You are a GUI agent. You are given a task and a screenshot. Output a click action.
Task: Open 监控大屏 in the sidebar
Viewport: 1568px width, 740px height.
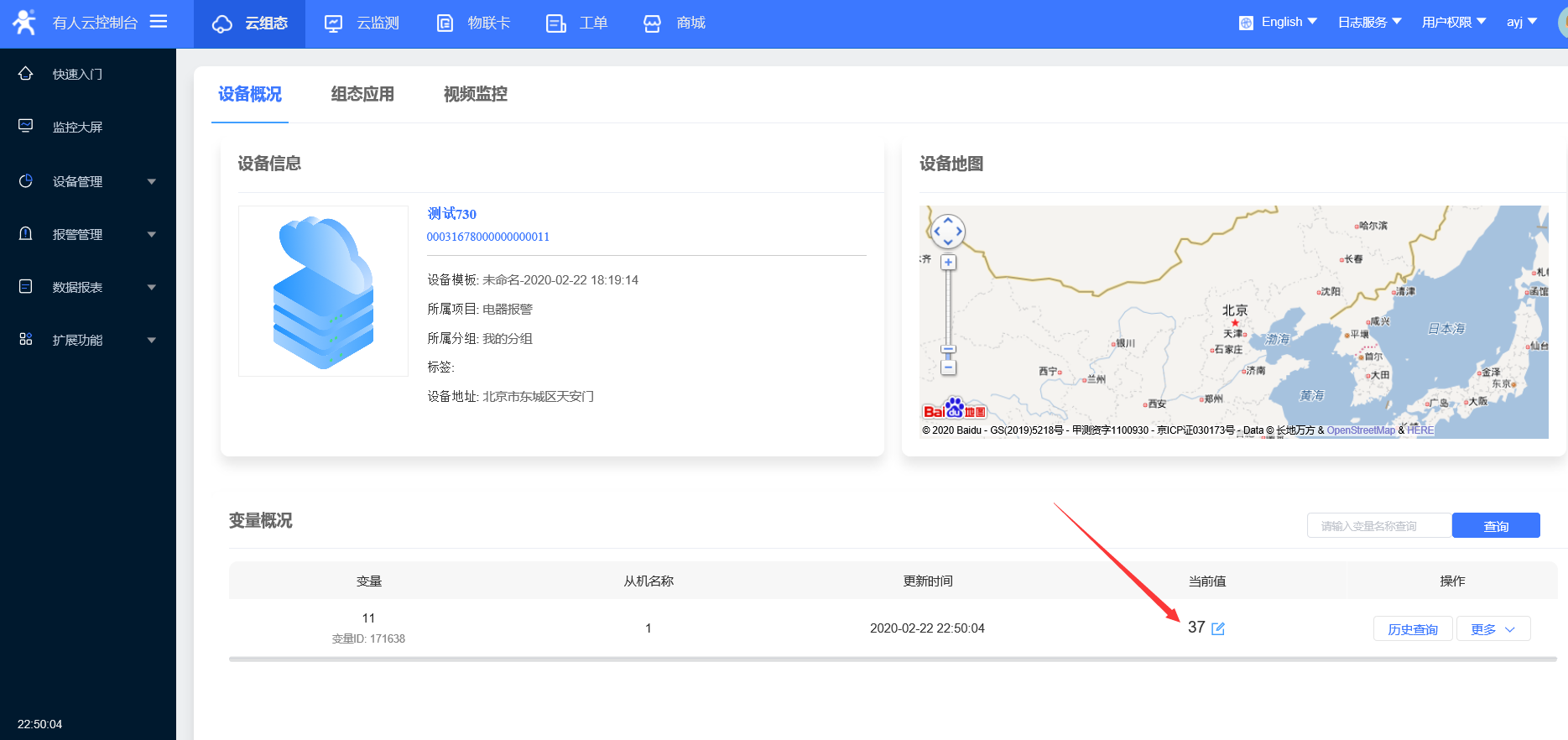click(x=77, y=128)
